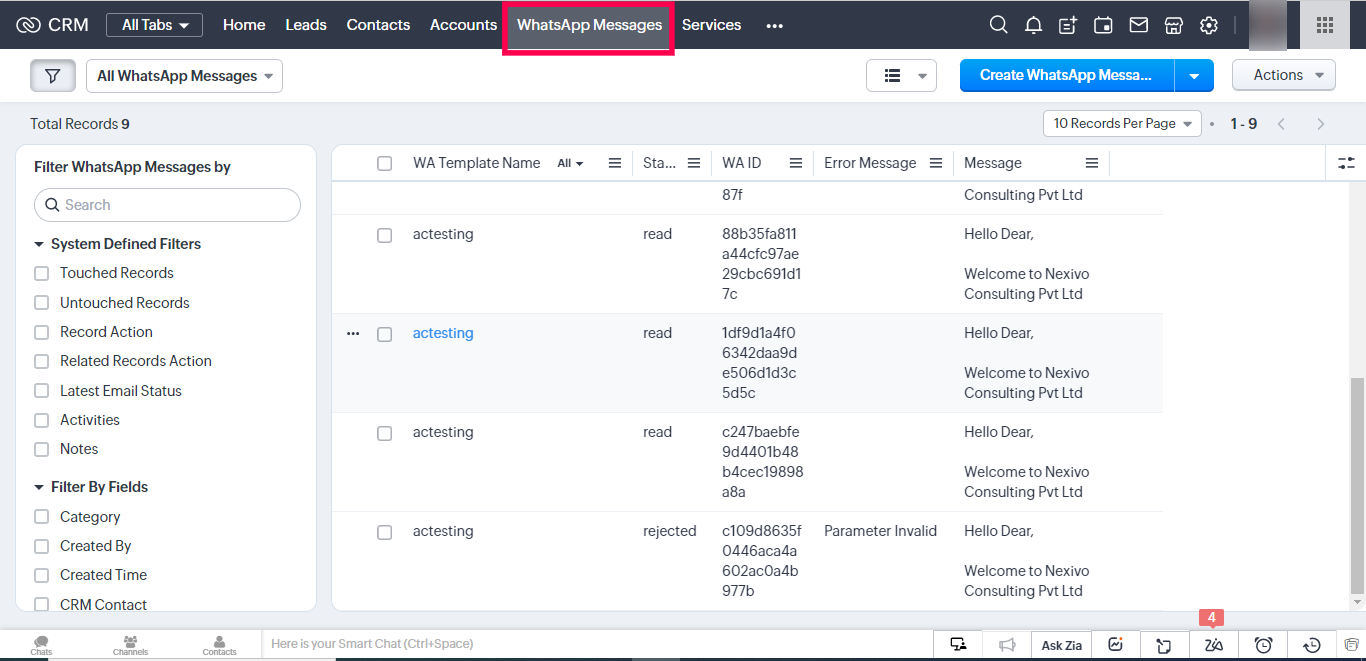Click the Ask Zia button
Viewport: 1366px width, 661px height.
coord(1061,645)
